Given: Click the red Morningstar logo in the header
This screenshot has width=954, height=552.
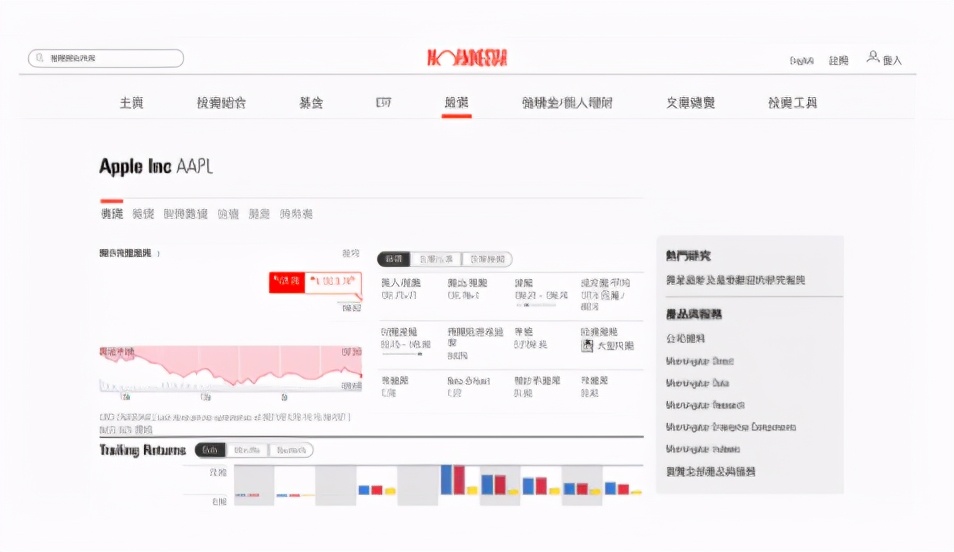Looking at the screenshot, I should [x=467, y=58].
